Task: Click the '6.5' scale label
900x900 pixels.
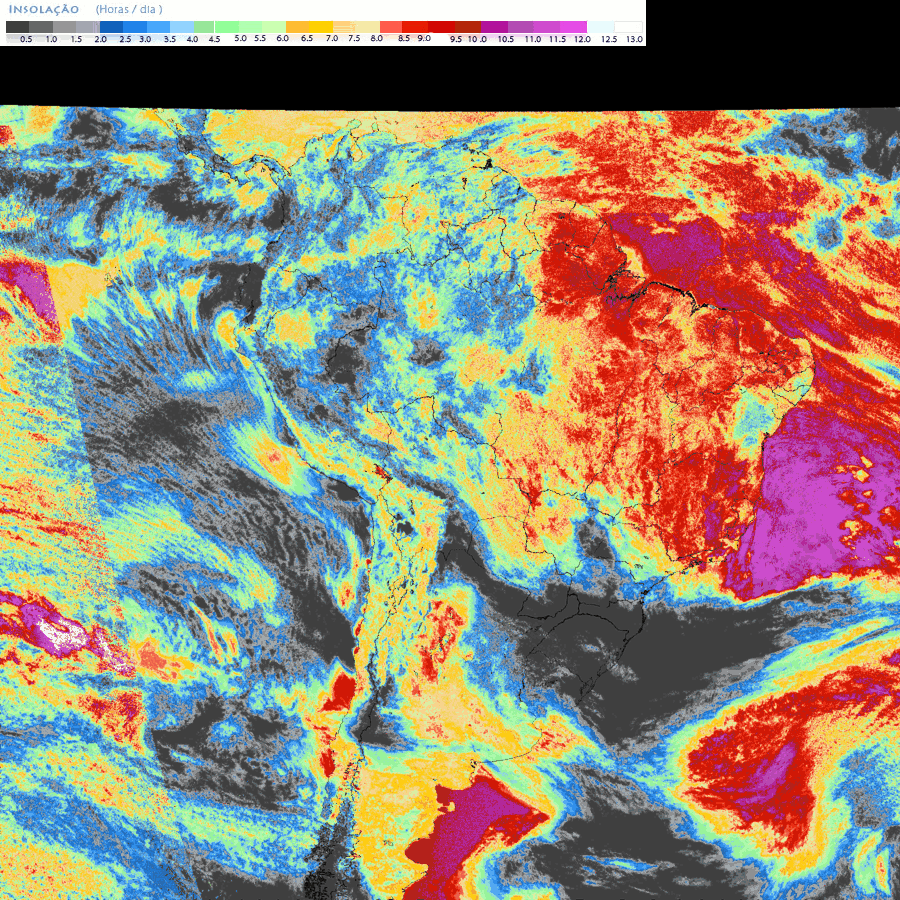Action: pos(307,38)
